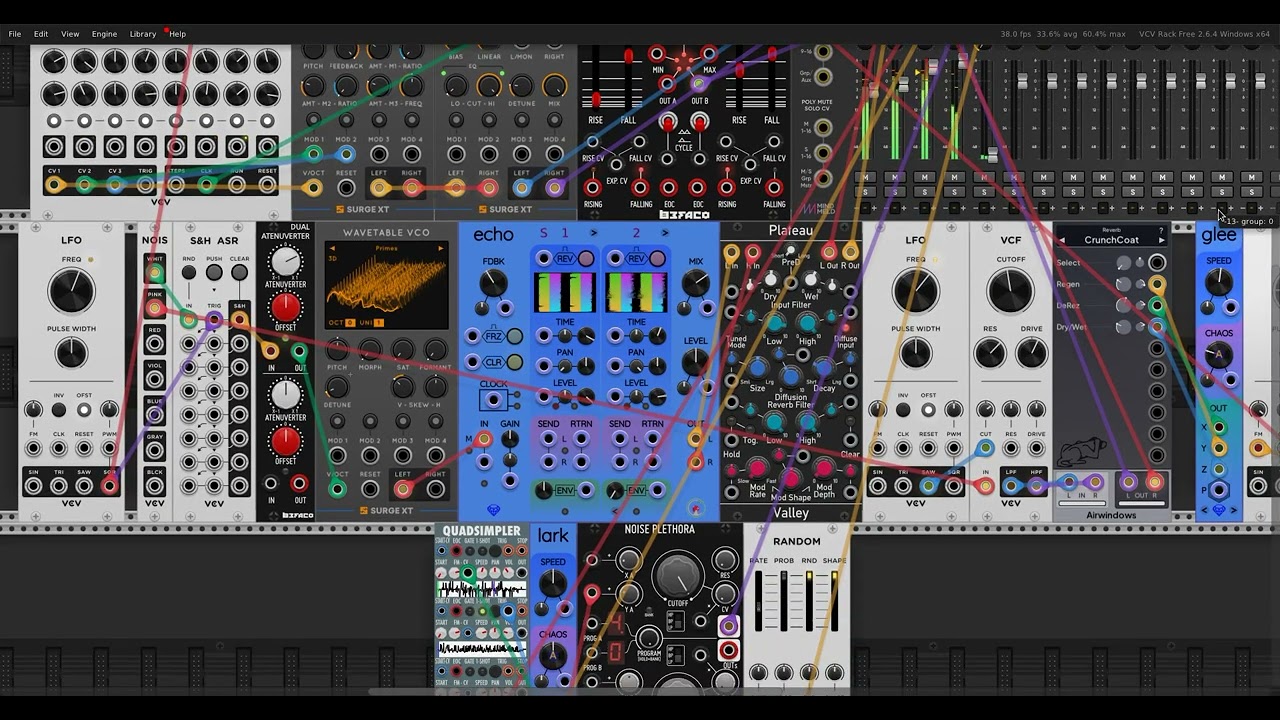Open the File menu
The width and height of the screenshot is (1280, 720).
point(15,34)
